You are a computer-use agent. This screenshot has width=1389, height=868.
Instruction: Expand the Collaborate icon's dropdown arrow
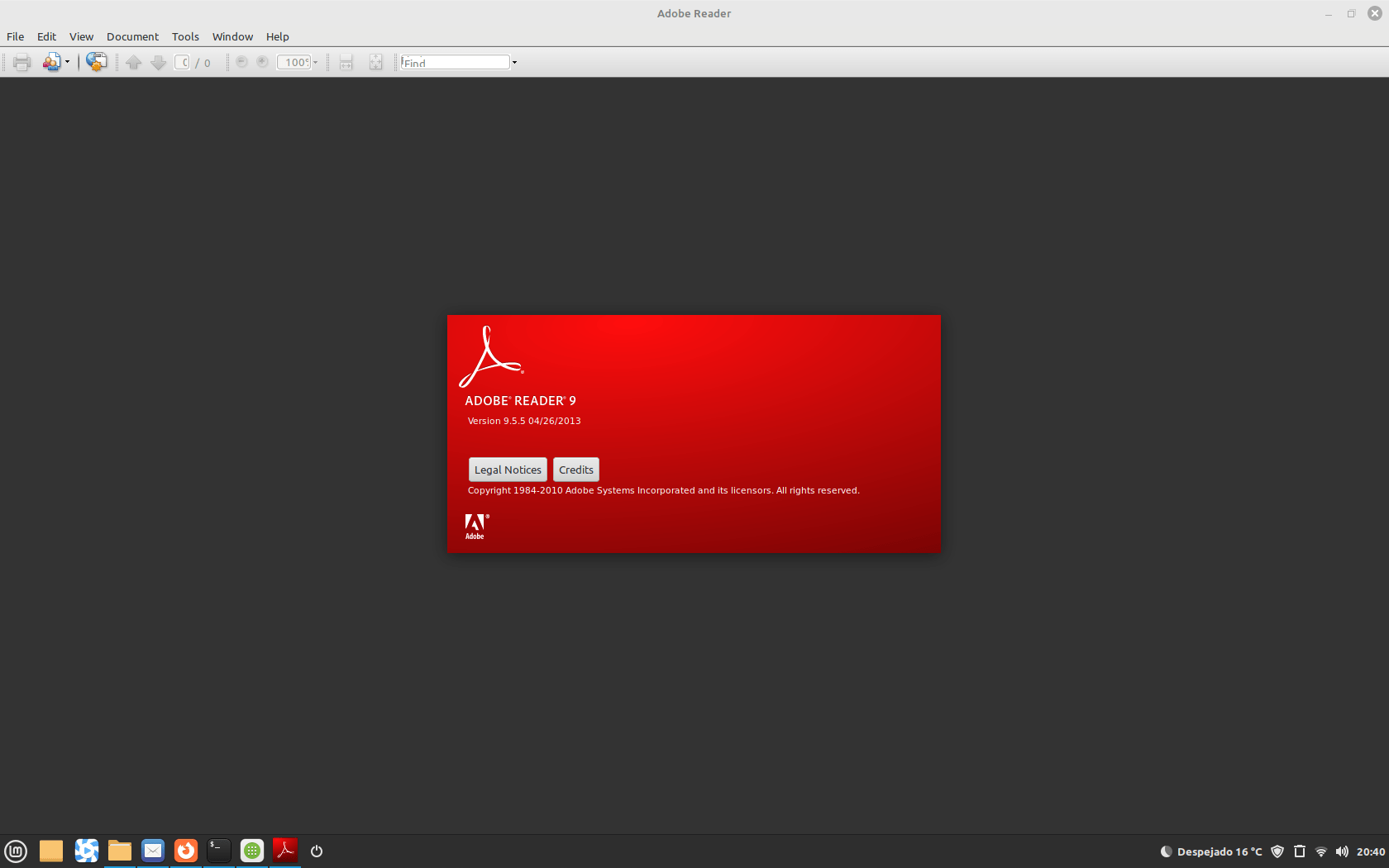pos(67,62)
